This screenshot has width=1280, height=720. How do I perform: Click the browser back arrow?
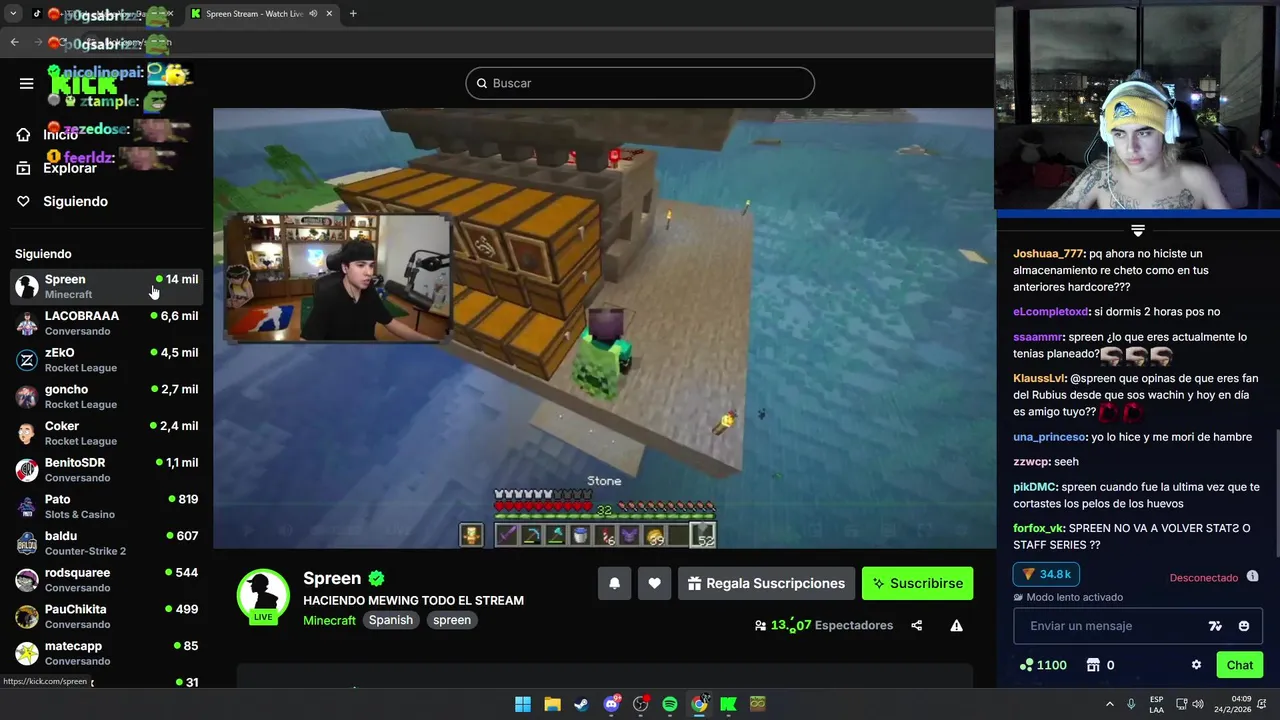[14, 42]
